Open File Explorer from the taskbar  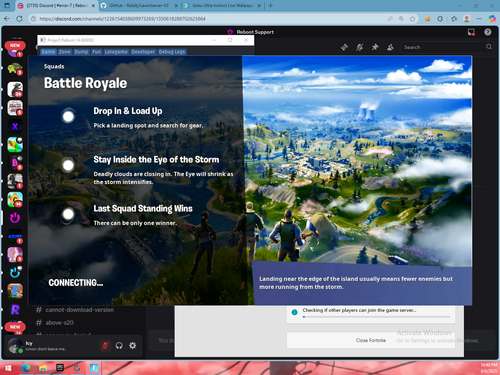[43, 368]
